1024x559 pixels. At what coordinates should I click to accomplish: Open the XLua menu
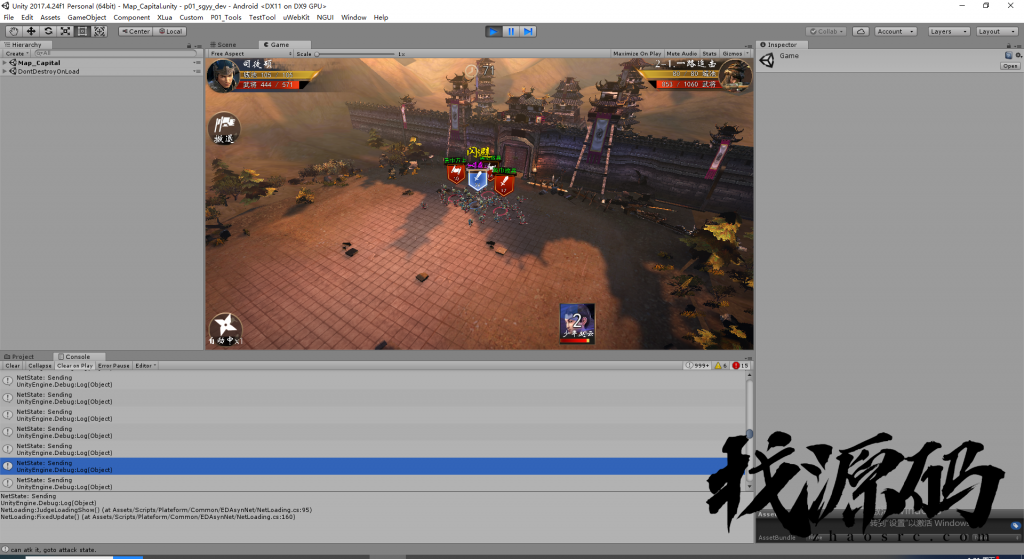[x=165, y=18]
